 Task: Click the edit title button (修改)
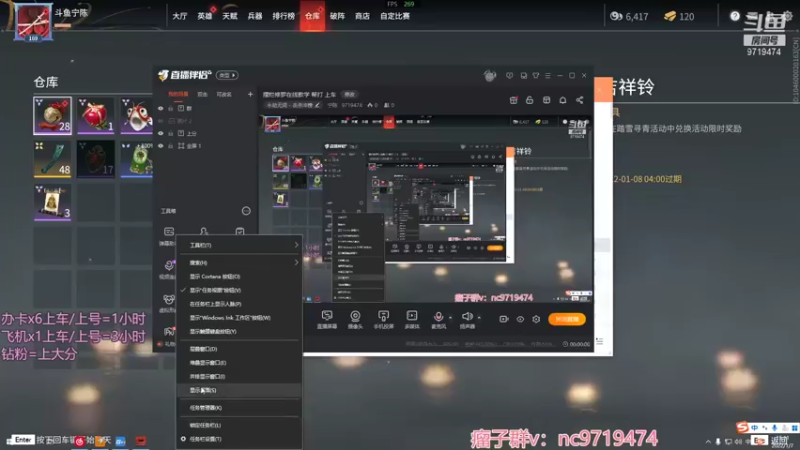pos(349,94)
